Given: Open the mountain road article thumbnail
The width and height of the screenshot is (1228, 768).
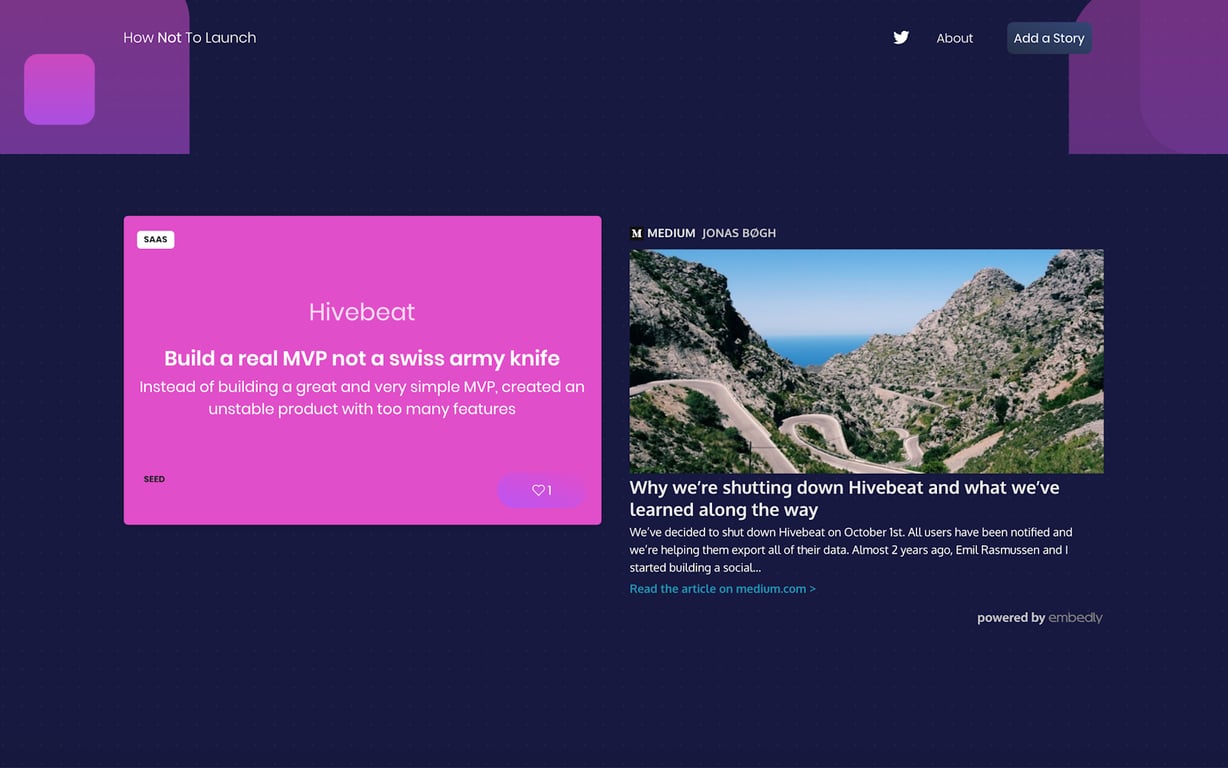Looking at the screenshot, I should pyautogui.click(x=866, y=361).
